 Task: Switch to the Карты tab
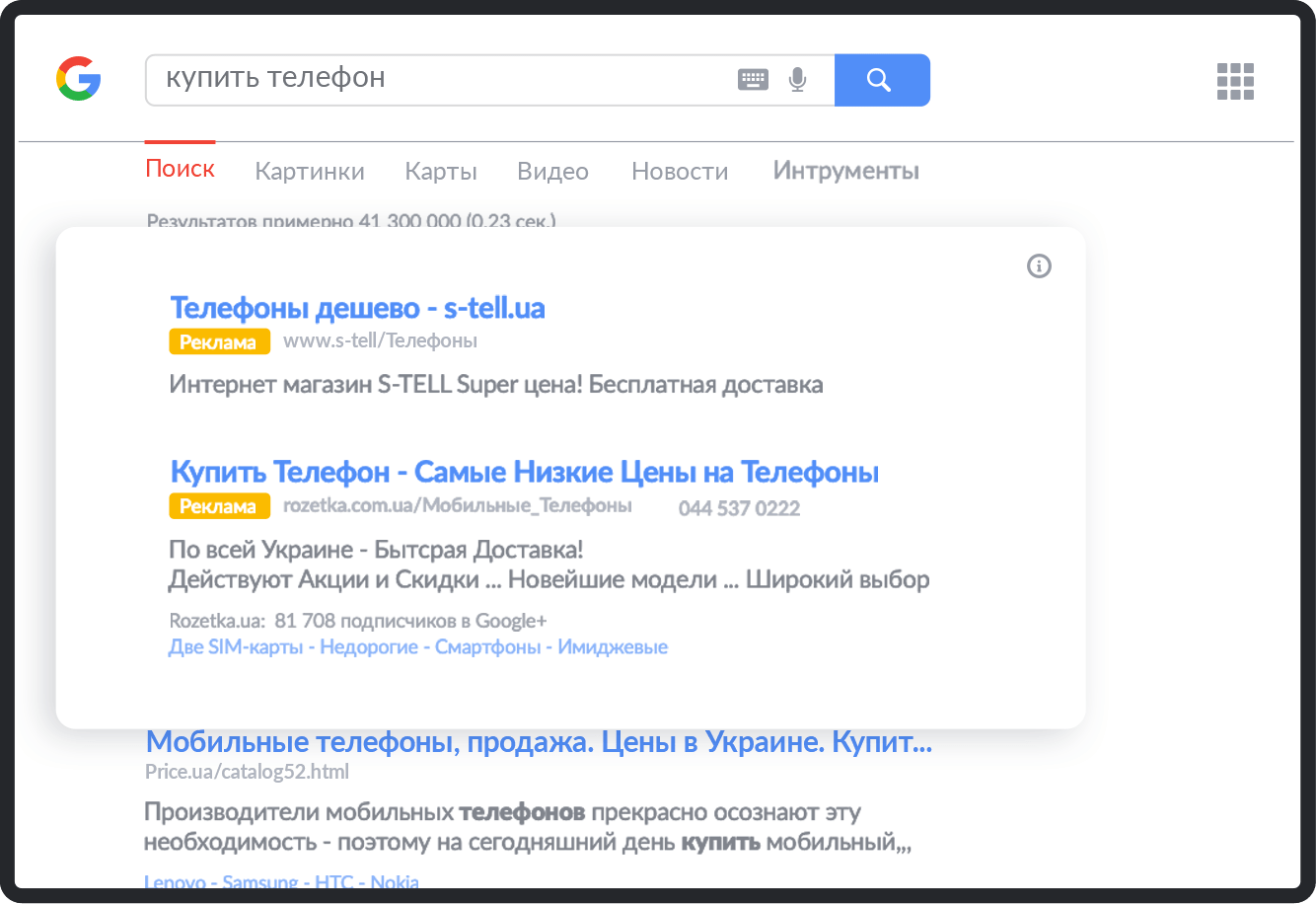tap(441, 172)
